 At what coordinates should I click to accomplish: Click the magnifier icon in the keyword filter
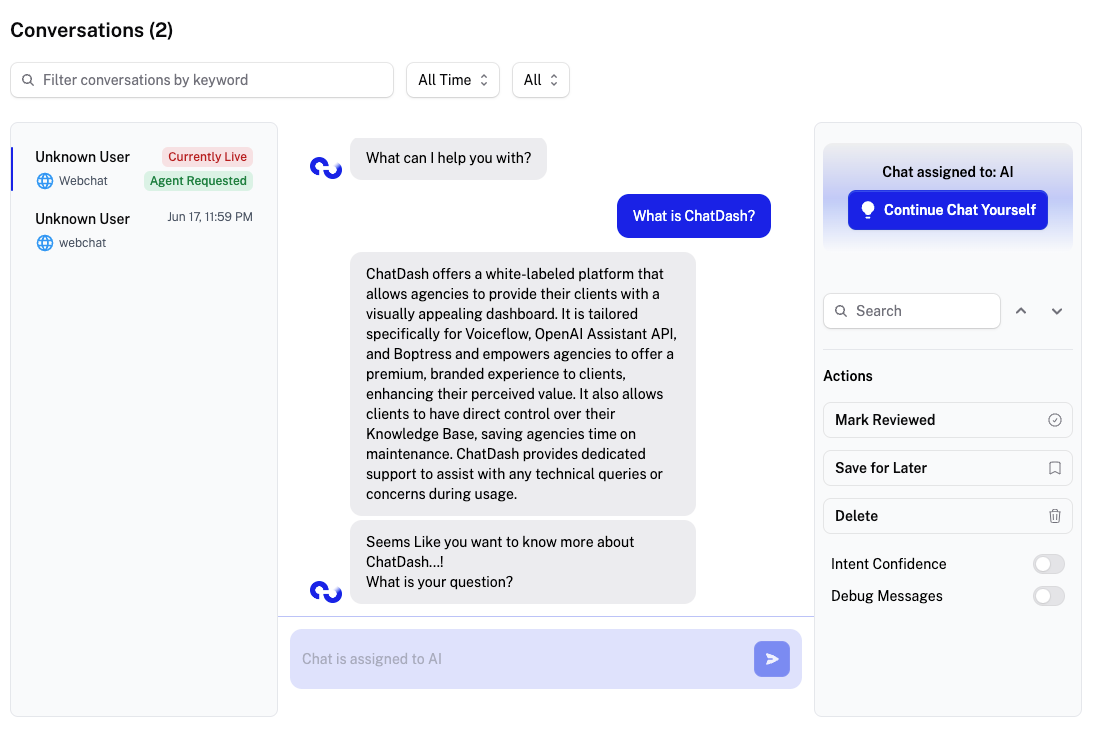28,80
